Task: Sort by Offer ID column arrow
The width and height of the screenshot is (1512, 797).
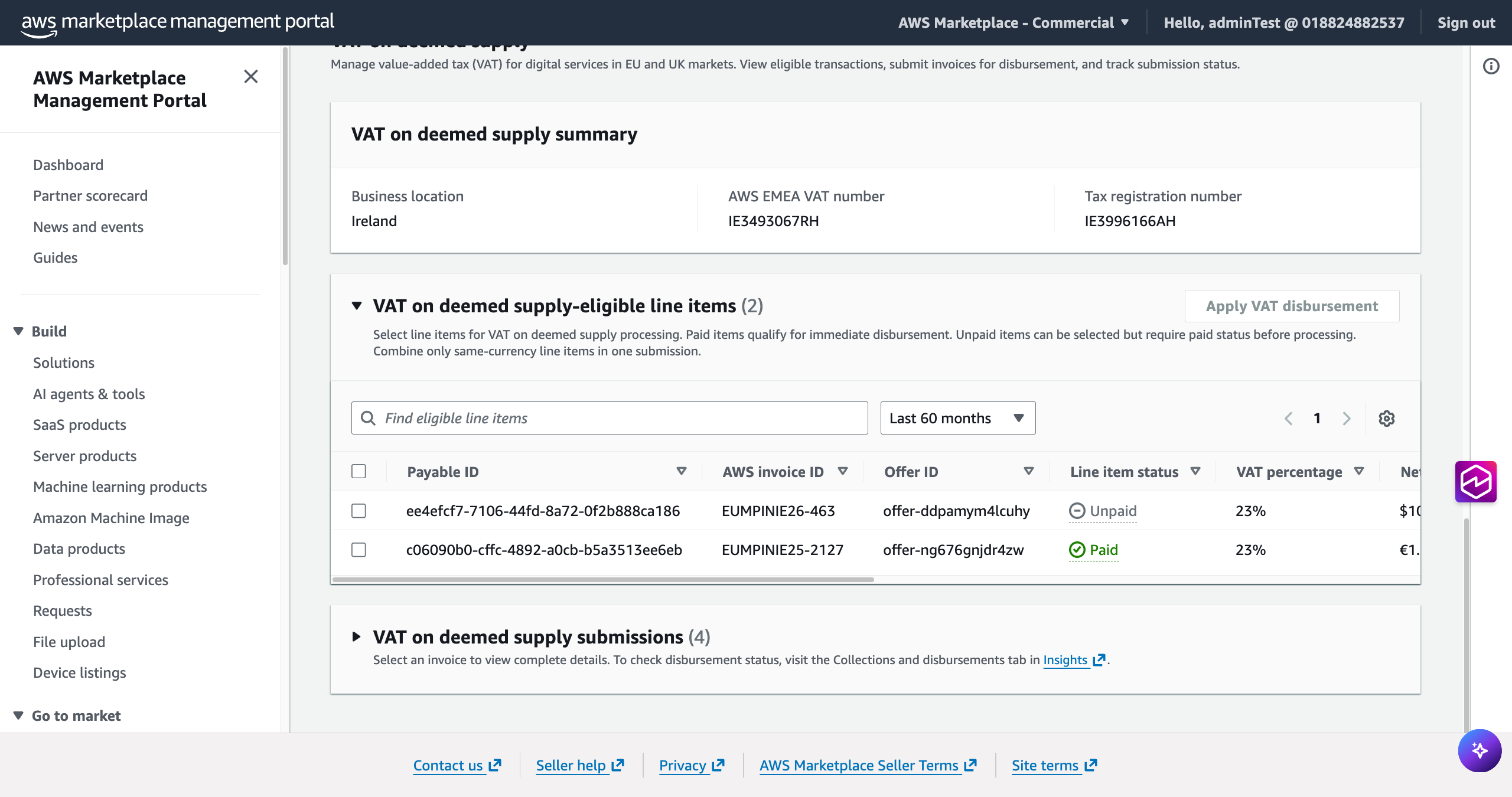Action: tap(1029, 471)
